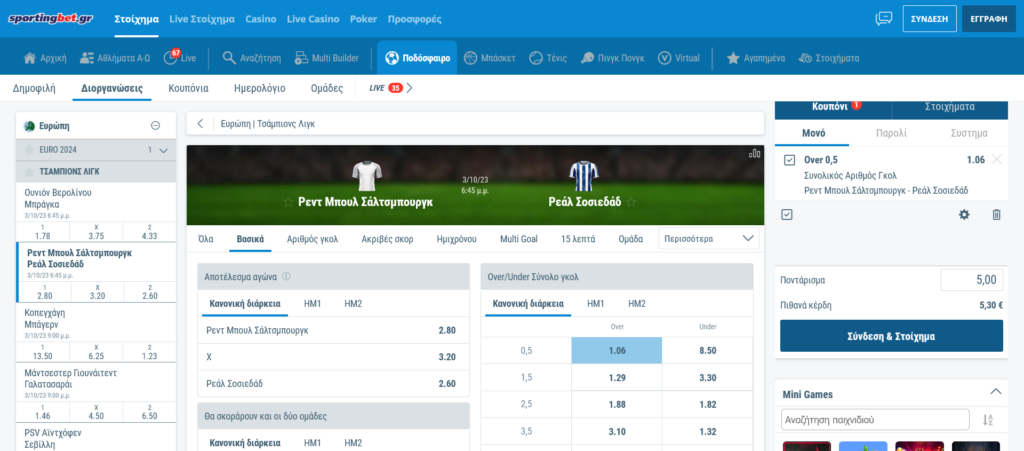Open Αναζήτηση search tool
The image size is (1024, 451).
(251, 58)
